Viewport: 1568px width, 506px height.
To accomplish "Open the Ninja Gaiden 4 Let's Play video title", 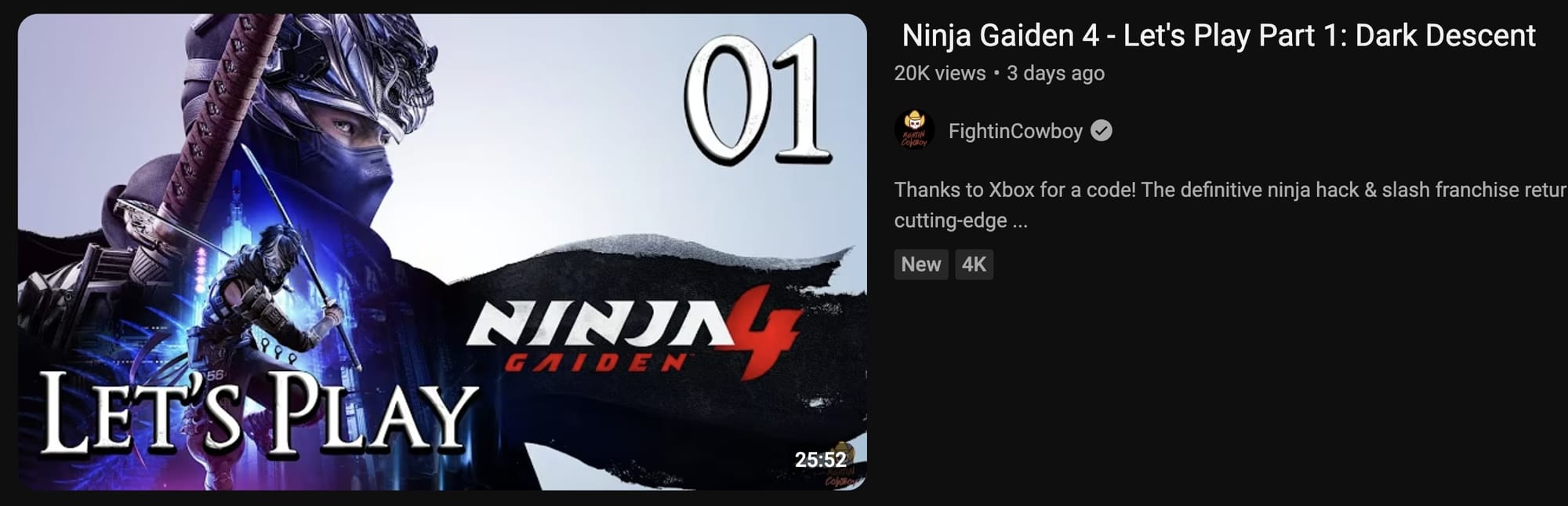I will (x=1218, y=35).
